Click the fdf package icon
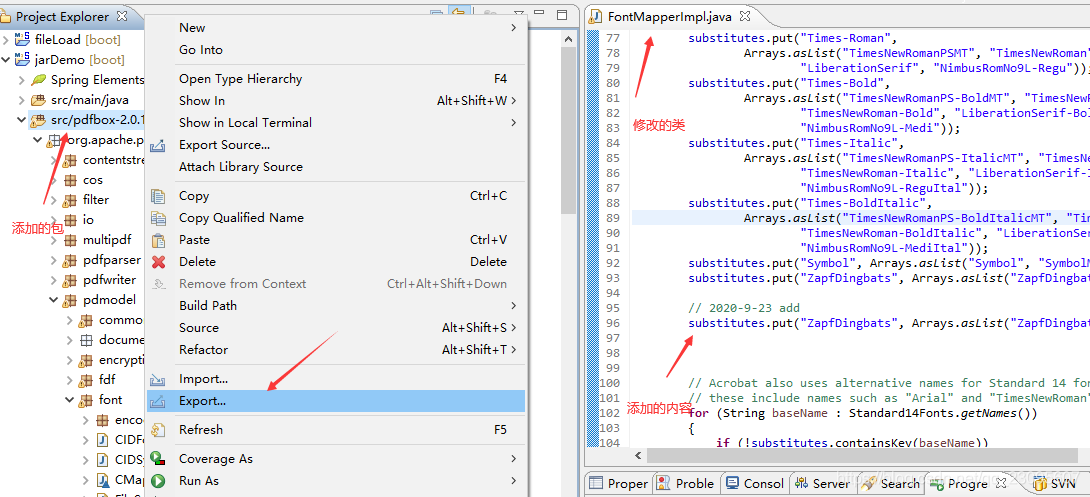This screenshot has width=1090, height=497. pos(86,380)
